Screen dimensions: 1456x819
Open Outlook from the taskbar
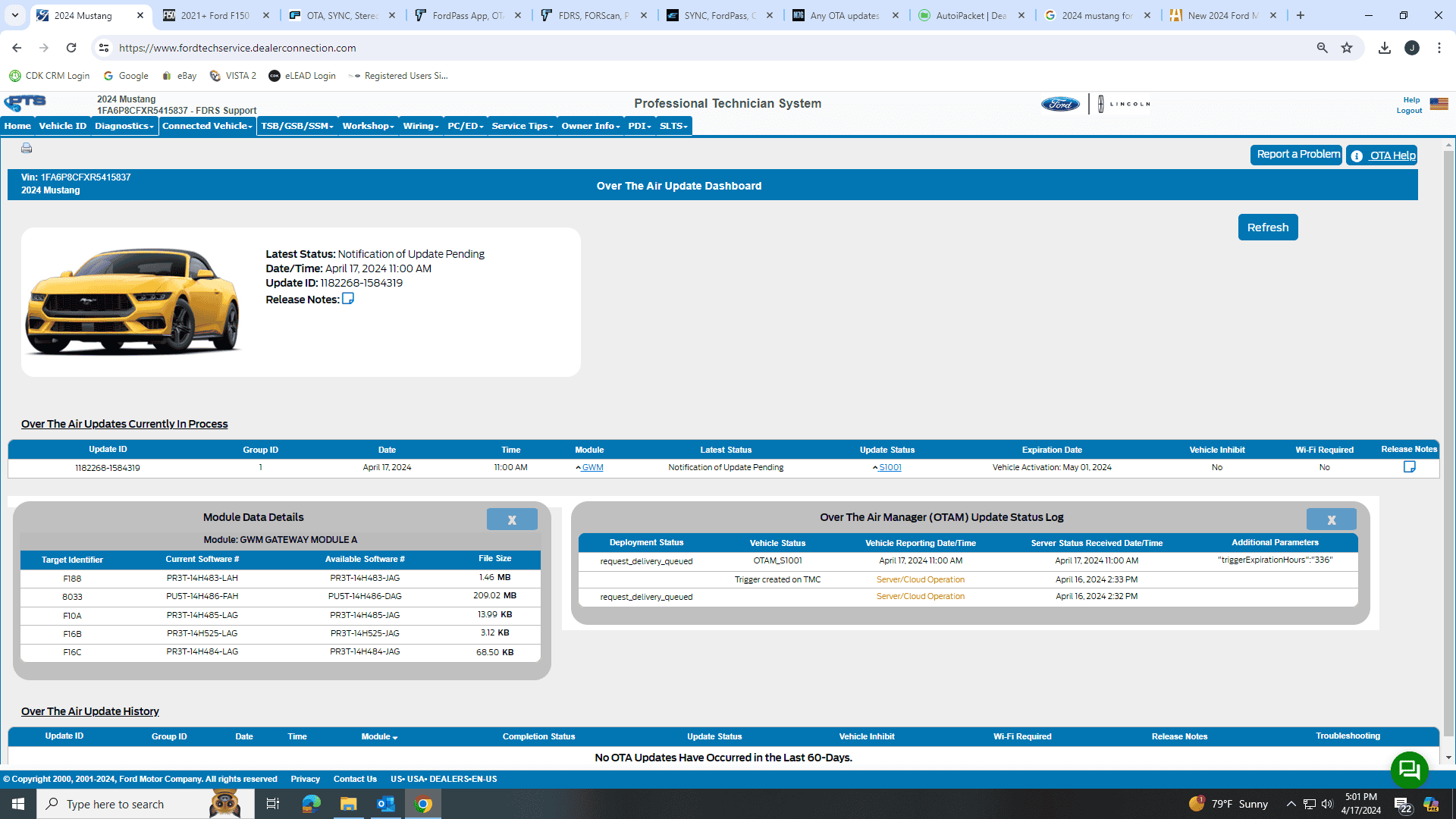[386, 804]
